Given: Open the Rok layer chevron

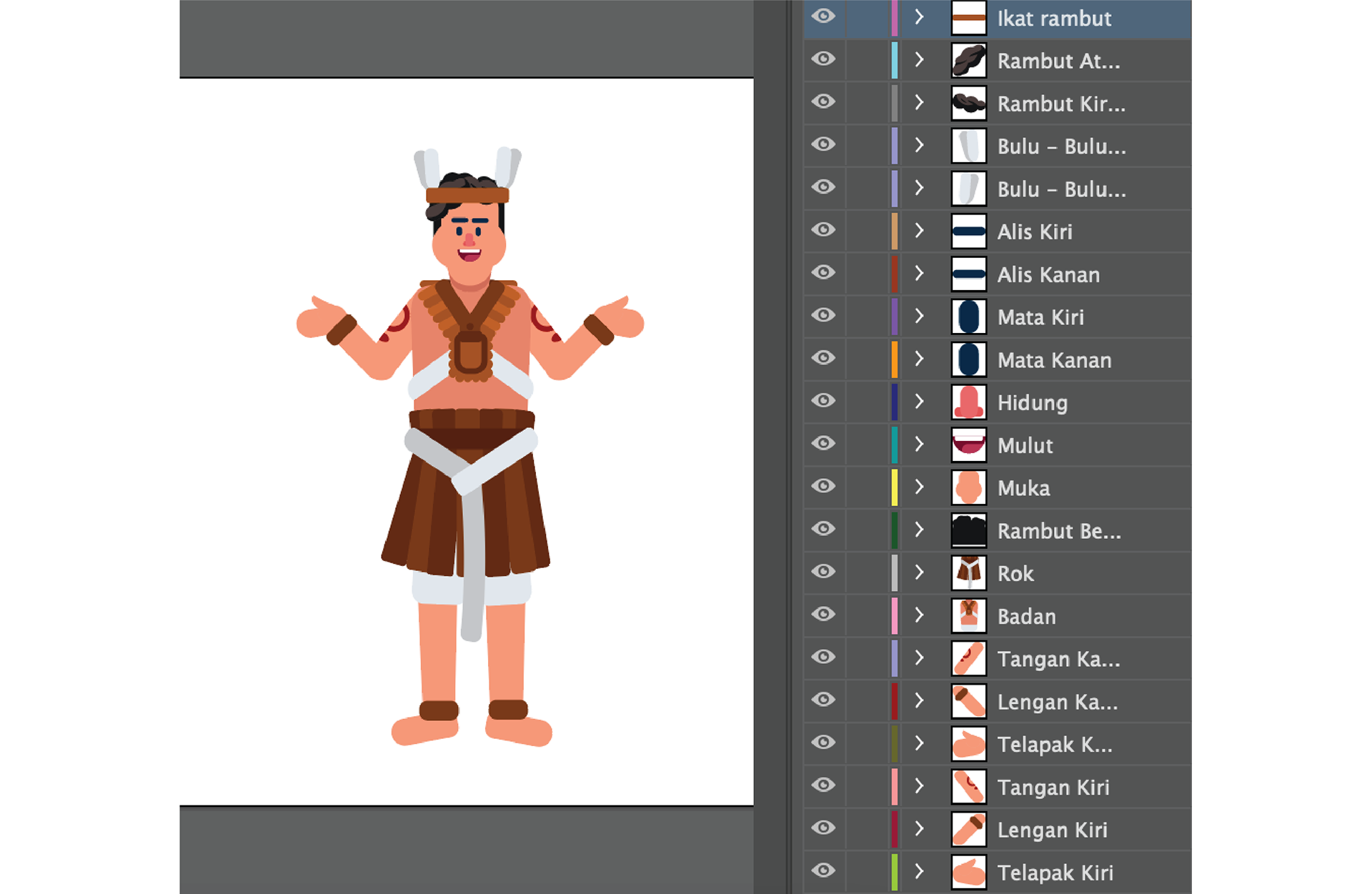Looking at the screenshot, I should [x=920, y=572].
